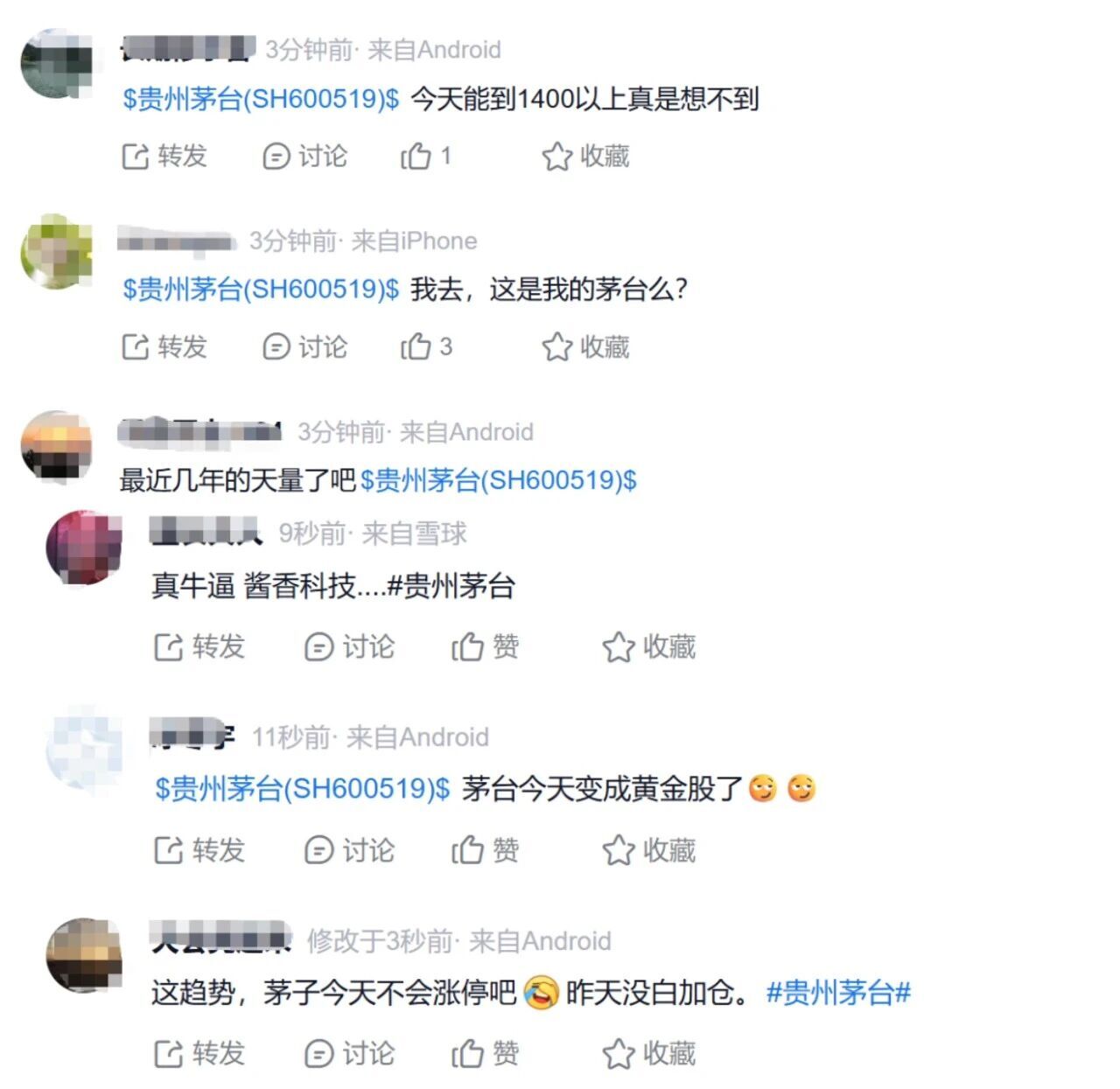Like the post about reaching 1400
1120x1089 pixels.
click(425, 157)
